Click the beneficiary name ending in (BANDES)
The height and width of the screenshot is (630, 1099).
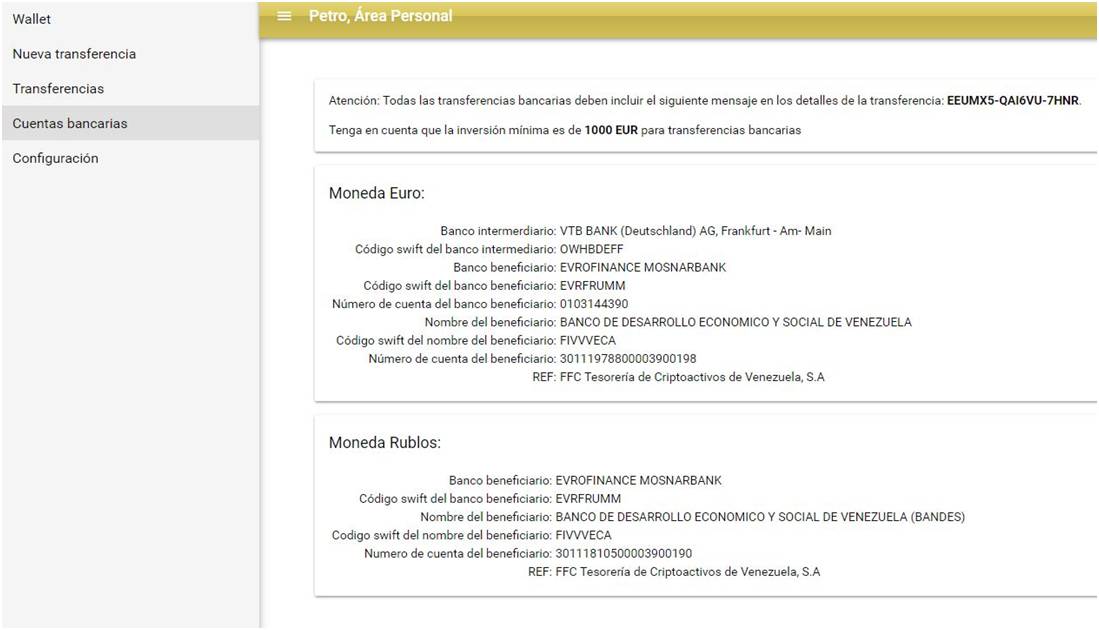click(x=760, y=517)
